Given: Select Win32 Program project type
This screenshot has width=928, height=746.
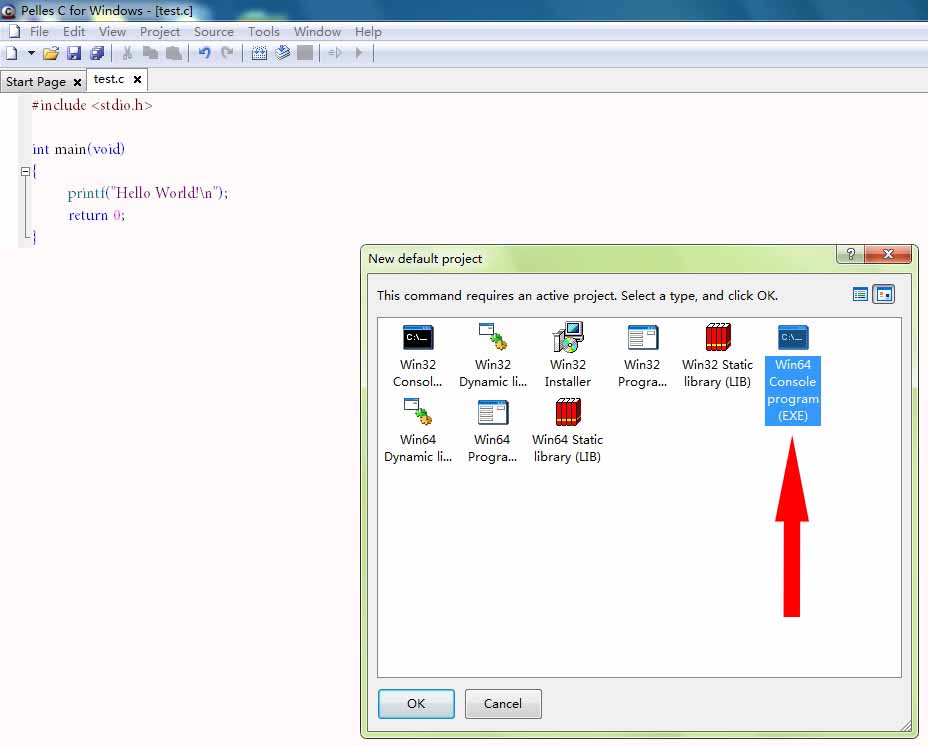Looking at the screenshot, I should point(642,355).
